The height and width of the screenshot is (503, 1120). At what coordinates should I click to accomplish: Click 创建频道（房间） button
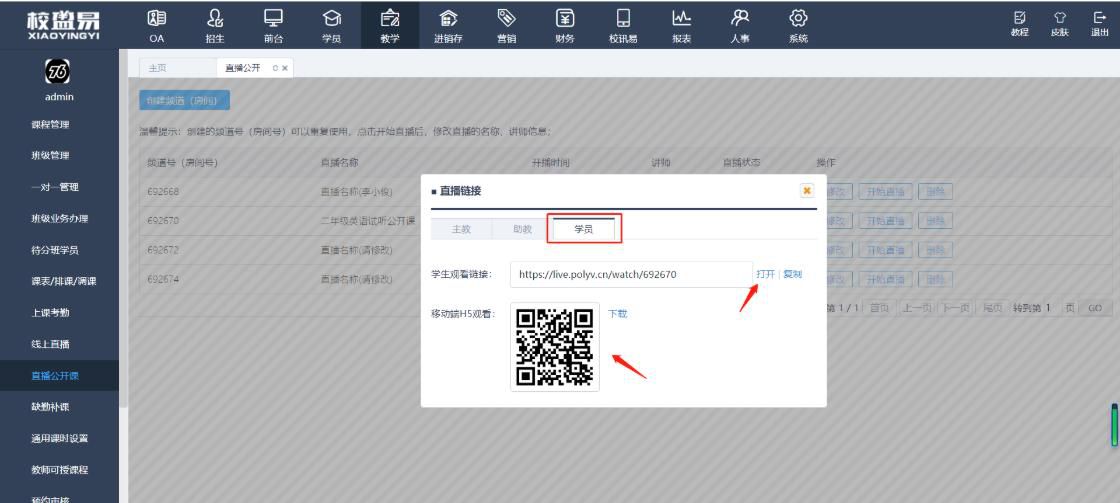pyautogui.click(x=184, y=101)
